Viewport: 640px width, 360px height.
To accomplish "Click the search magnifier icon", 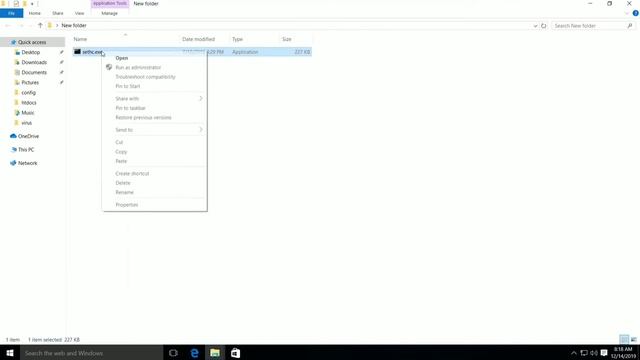I will pos(630,26).
